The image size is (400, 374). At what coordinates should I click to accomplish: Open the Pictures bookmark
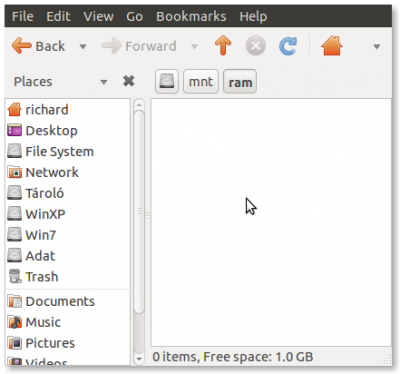click(x=68, y=343)
